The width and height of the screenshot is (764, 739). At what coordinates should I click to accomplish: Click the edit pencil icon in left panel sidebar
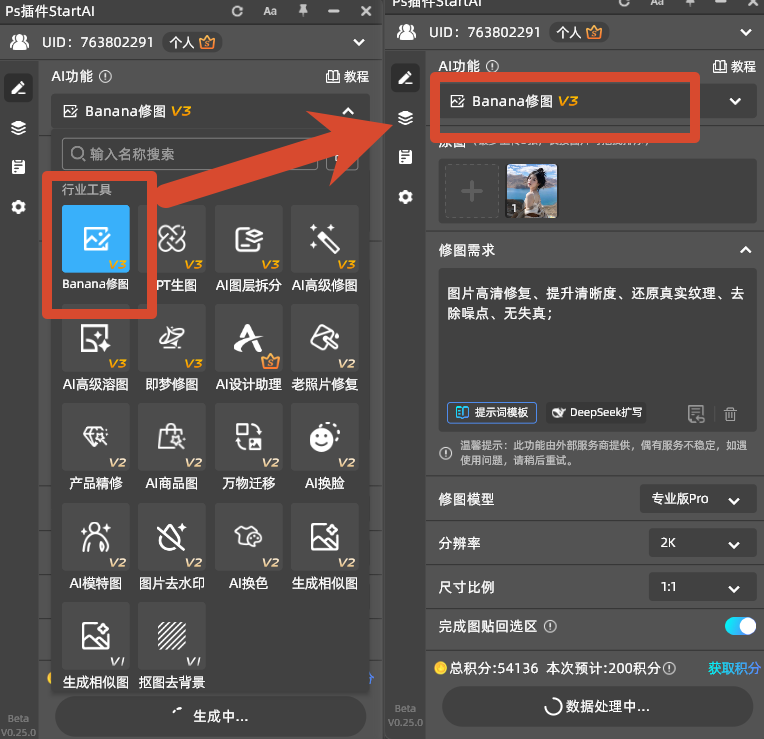click(19, 88)
